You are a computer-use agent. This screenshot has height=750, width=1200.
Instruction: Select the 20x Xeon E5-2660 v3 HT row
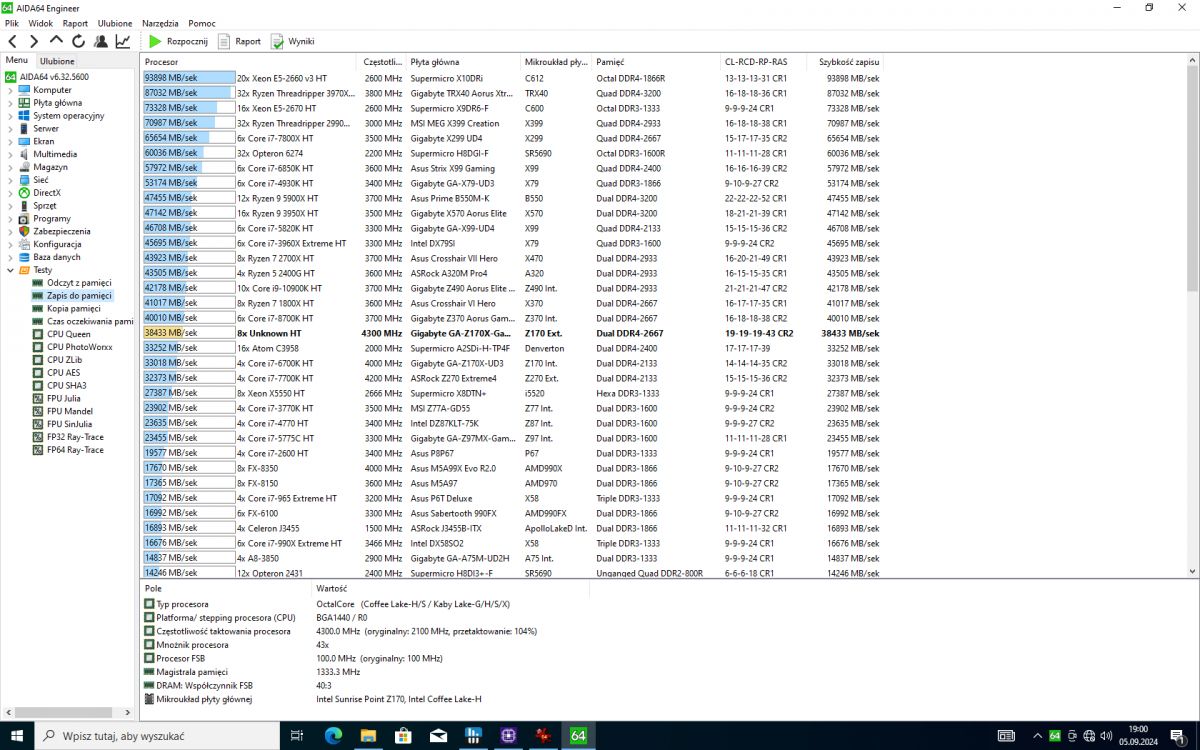[512, 78]
